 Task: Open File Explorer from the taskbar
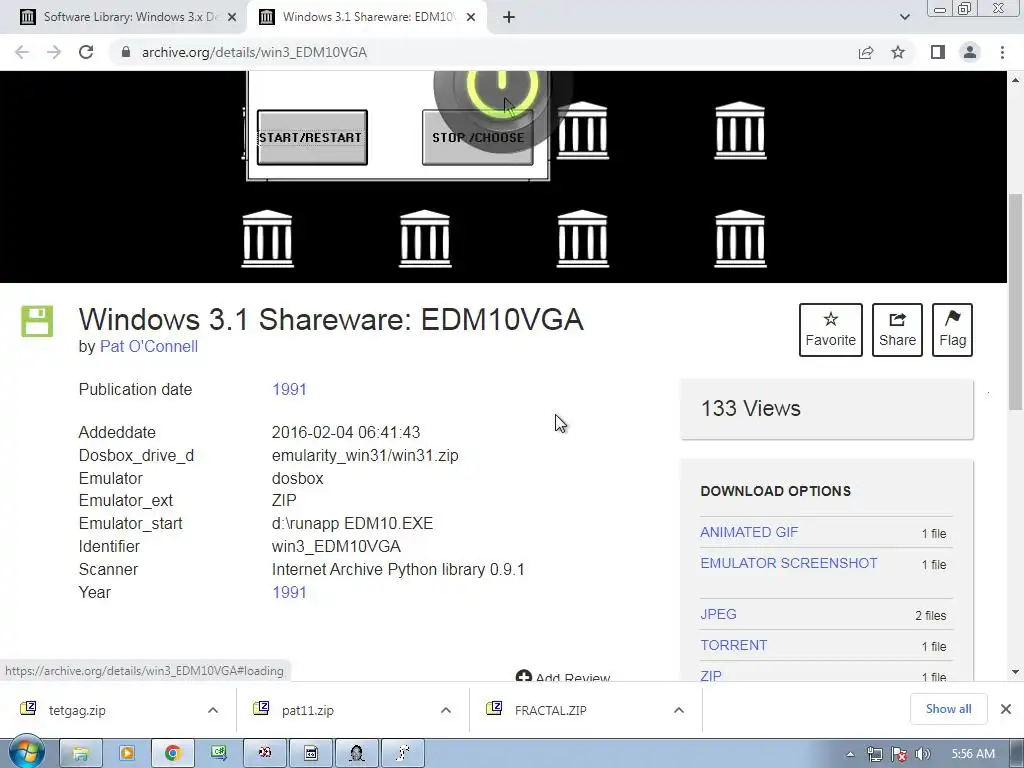[80, 754]
